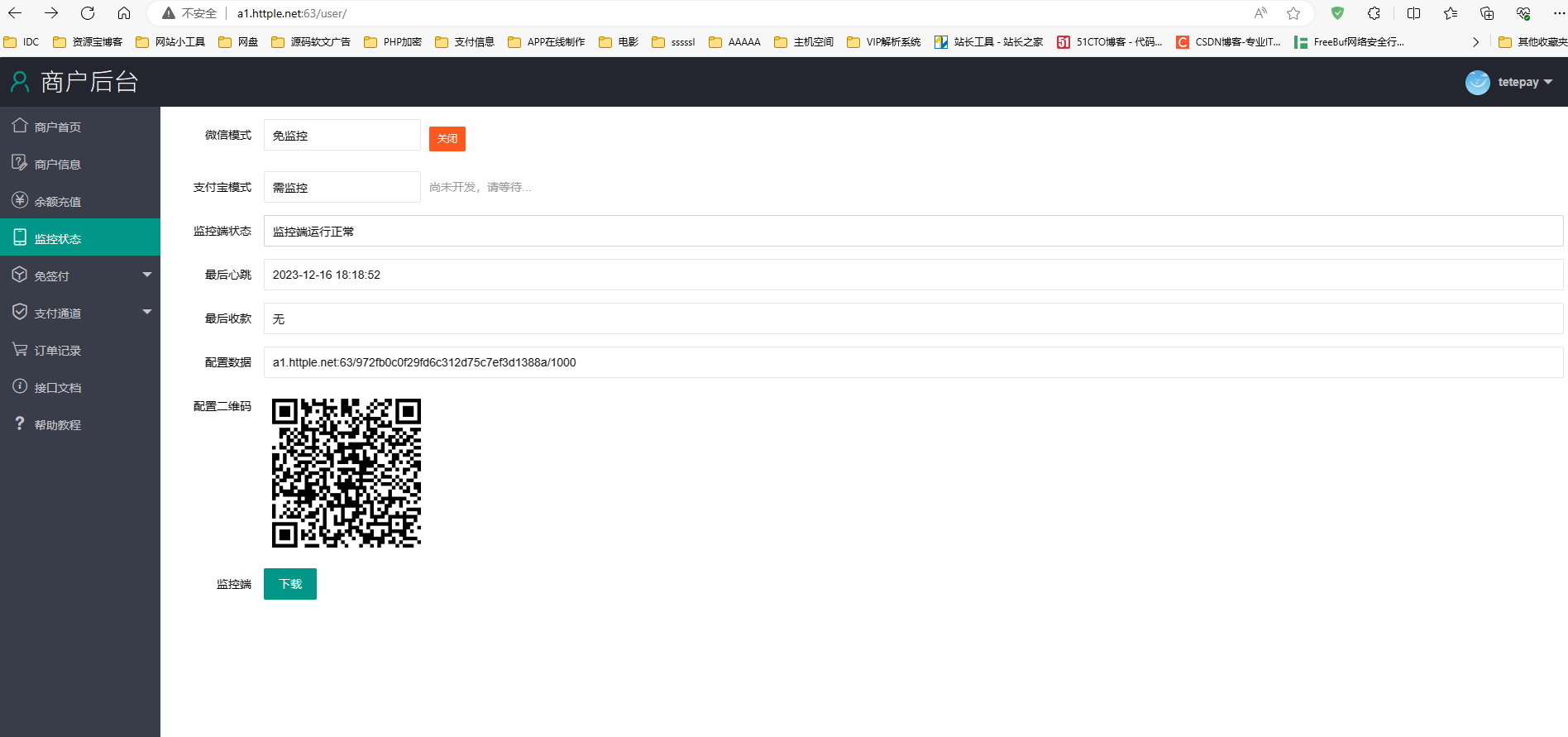Go to 余额充值 in the sidebar
This screenshot has height=737, width=1568.
click(80, 201)
